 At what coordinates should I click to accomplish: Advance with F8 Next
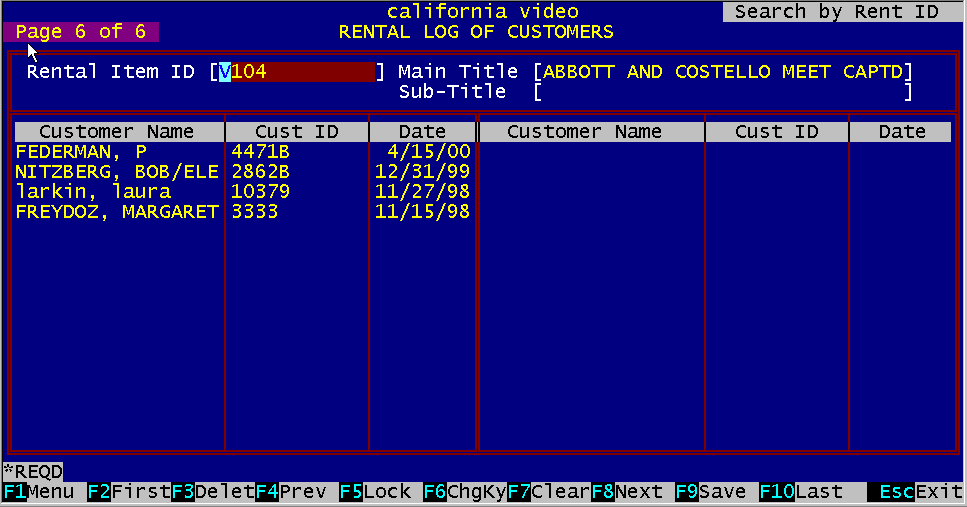pyautogui.click(x=627, y=492)
